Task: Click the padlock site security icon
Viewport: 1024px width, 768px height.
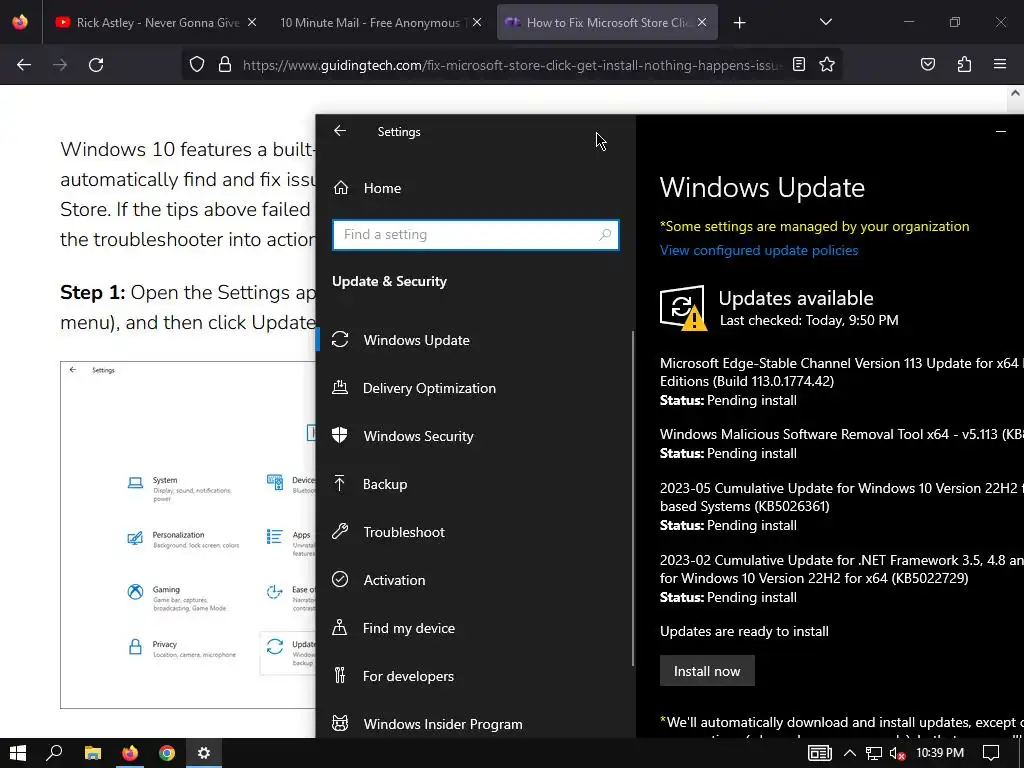Action: coord(225,65)
